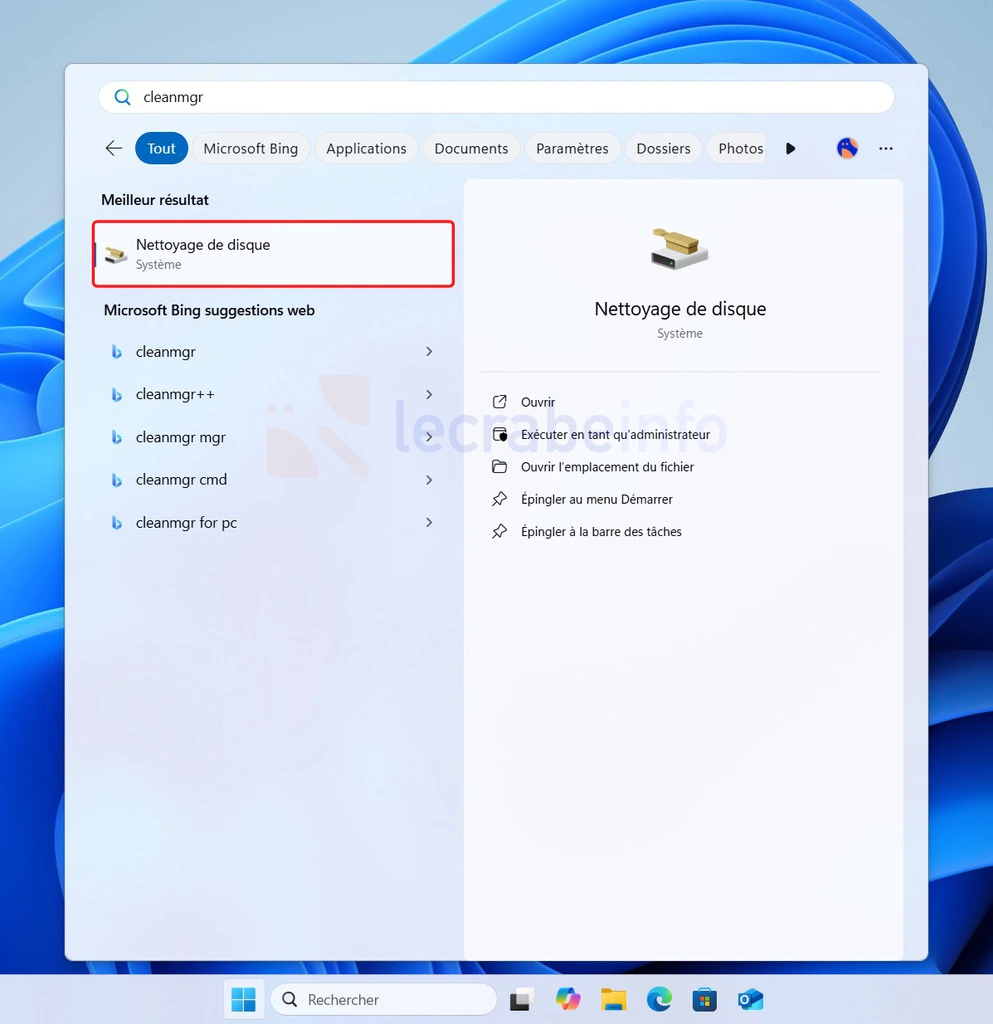Open Microsoft Edge from the taskbar
The width and height of the screenshot is (993, 1024).
pyautogui.click(x=659, y=999)
